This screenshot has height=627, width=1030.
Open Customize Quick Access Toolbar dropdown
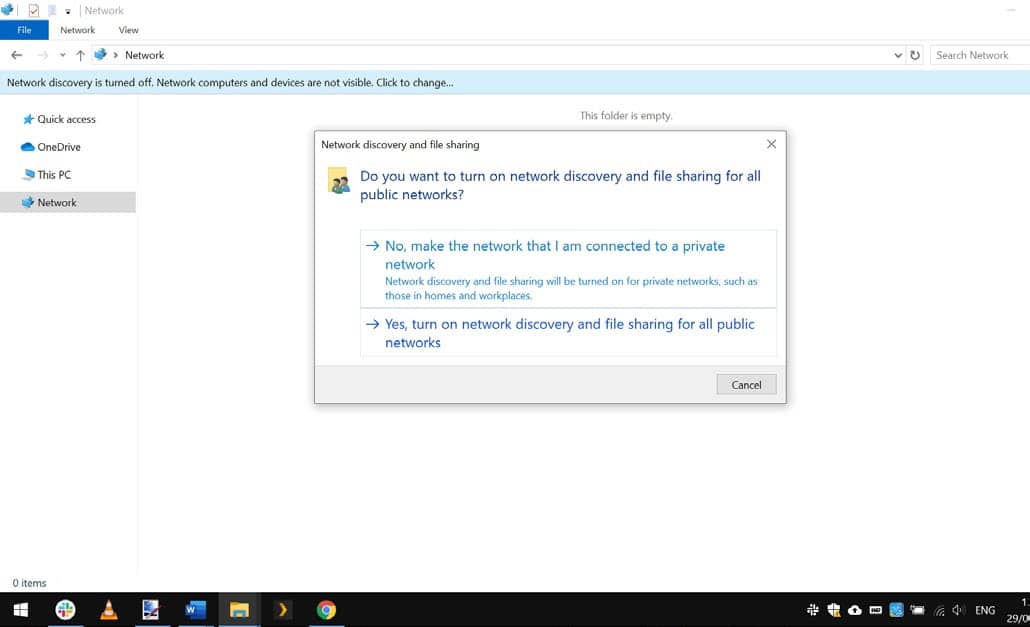[68, 11]
